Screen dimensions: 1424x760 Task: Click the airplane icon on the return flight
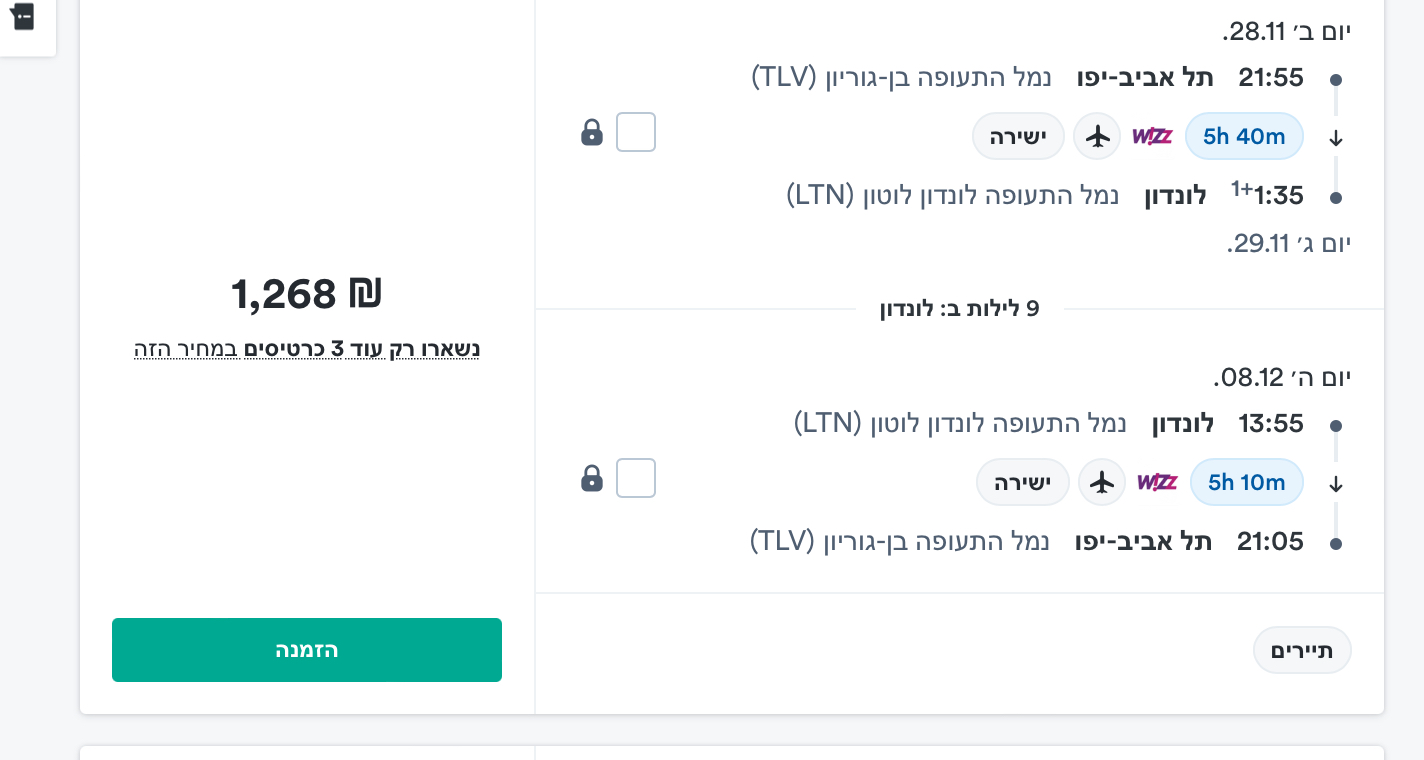click(x=1102, y=482)
